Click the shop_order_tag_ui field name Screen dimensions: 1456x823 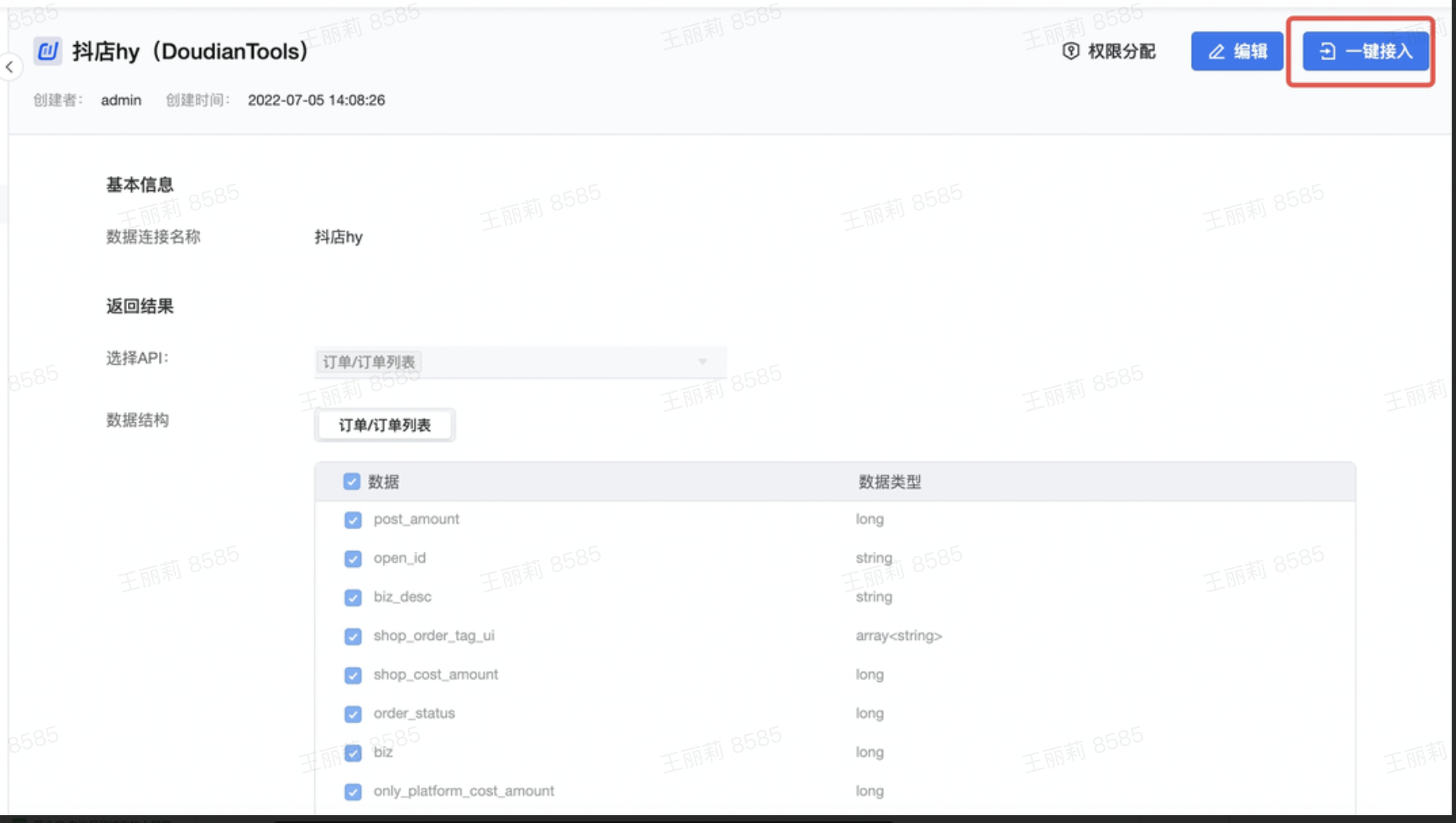tap(434, 636)
